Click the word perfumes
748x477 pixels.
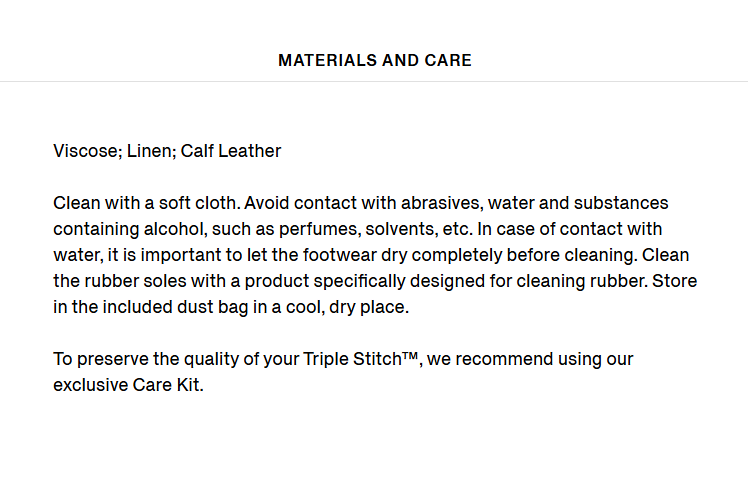tap(320, 229)
